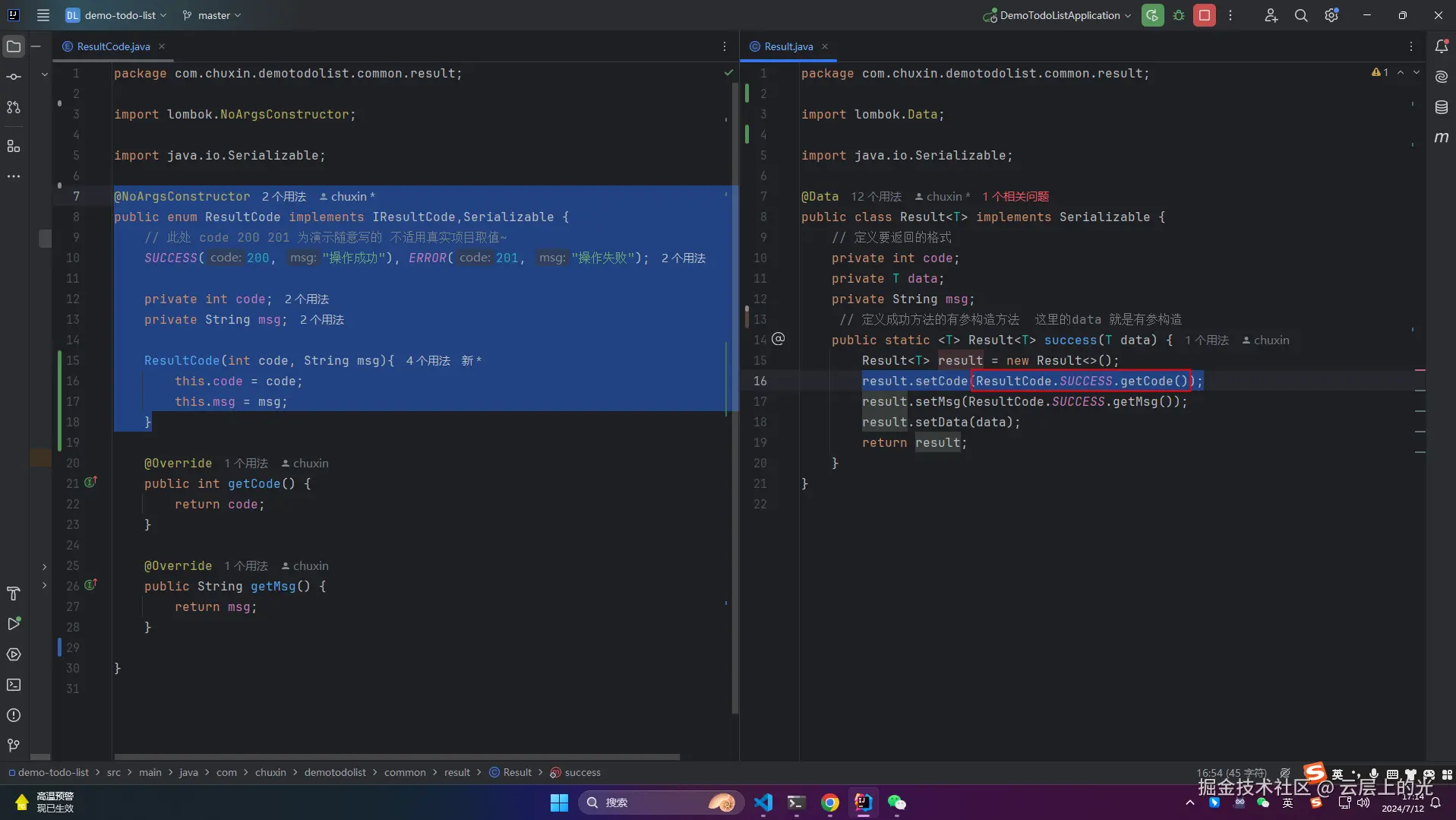Open the Terminal tool window
This screenshot has height=820, width=1456.
pos(14,685)
